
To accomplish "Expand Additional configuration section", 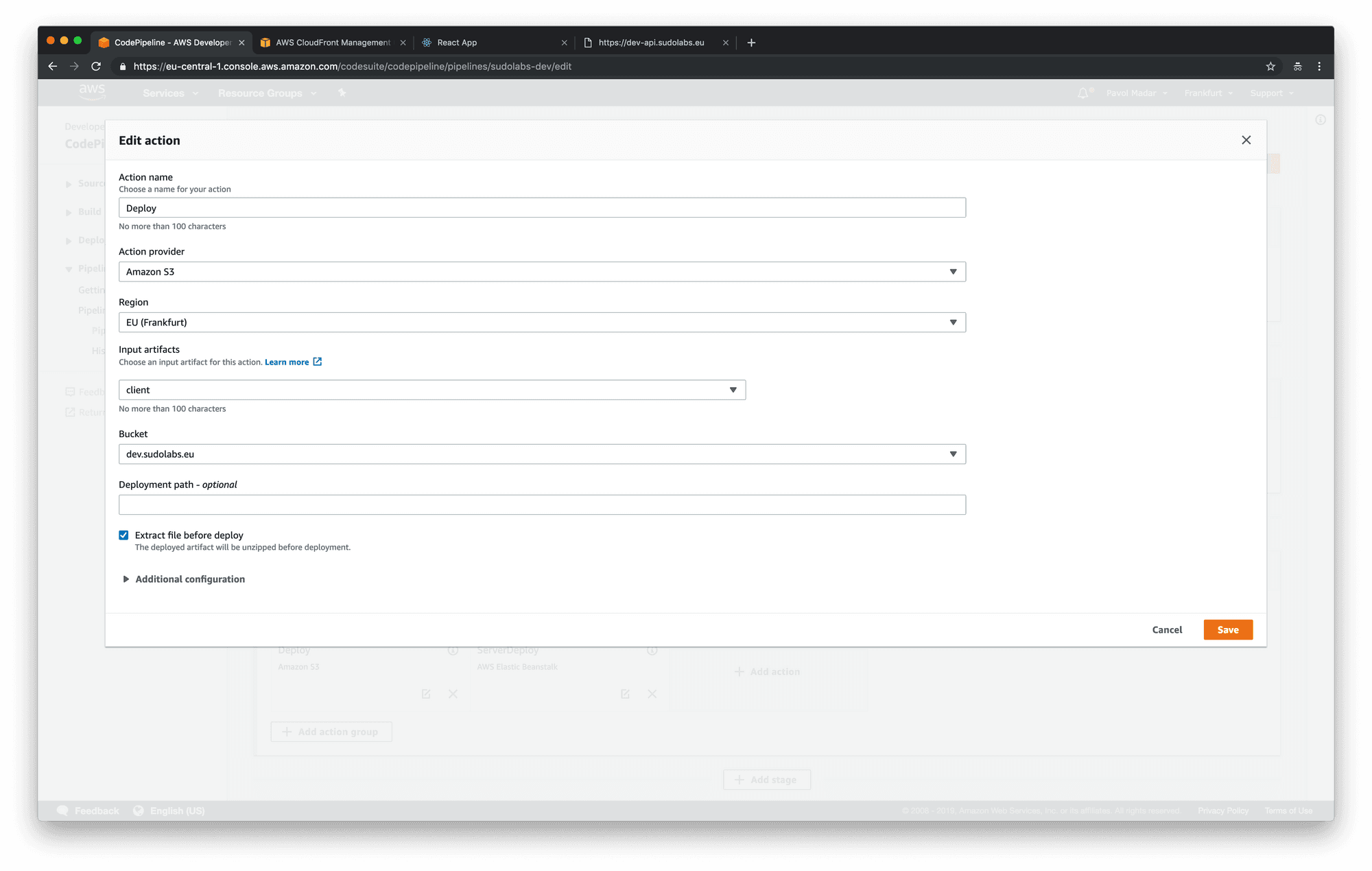I will coord(183,579).
